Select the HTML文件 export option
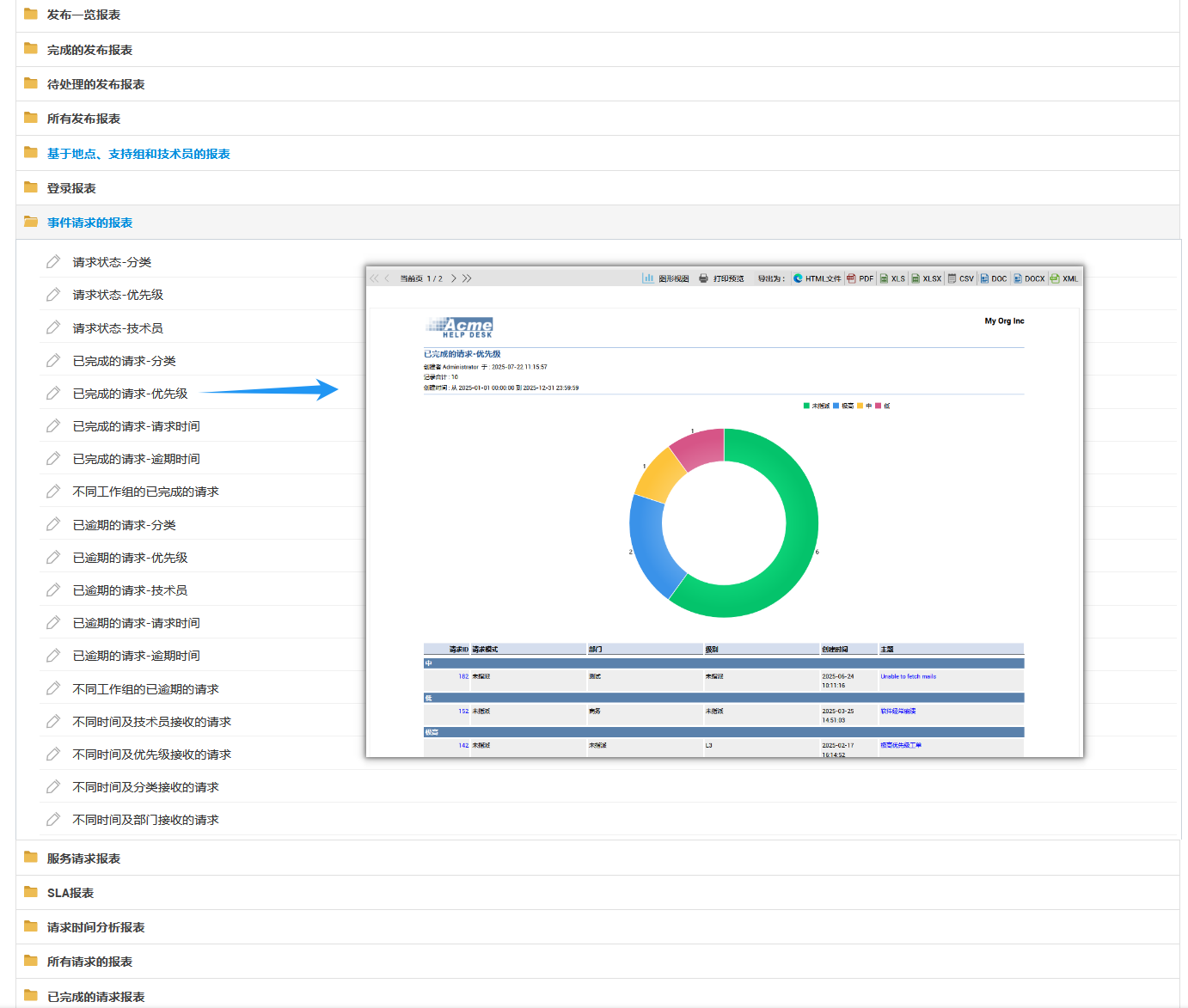1188x1008 pixels. (816, 278)
